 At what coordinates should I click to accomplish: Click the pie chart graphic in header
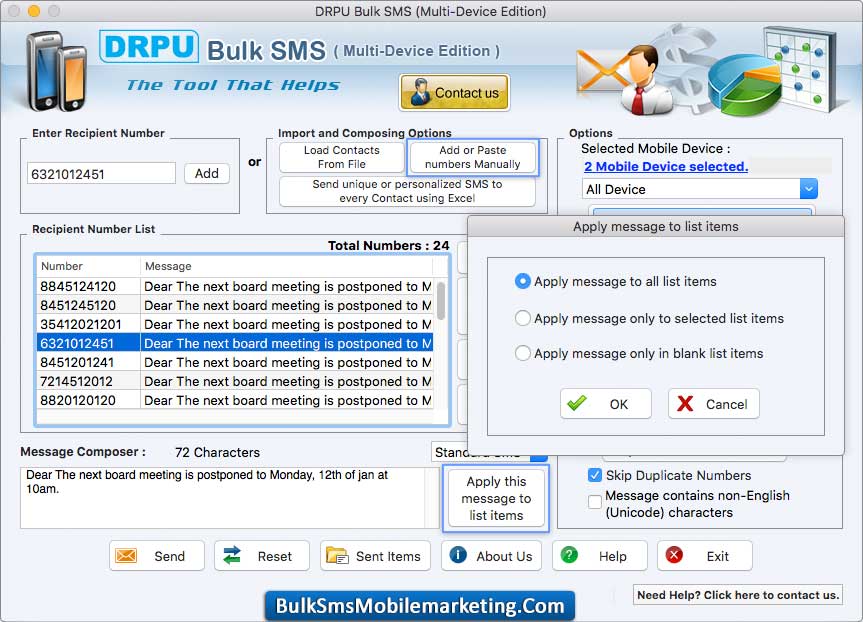[744, 85]
